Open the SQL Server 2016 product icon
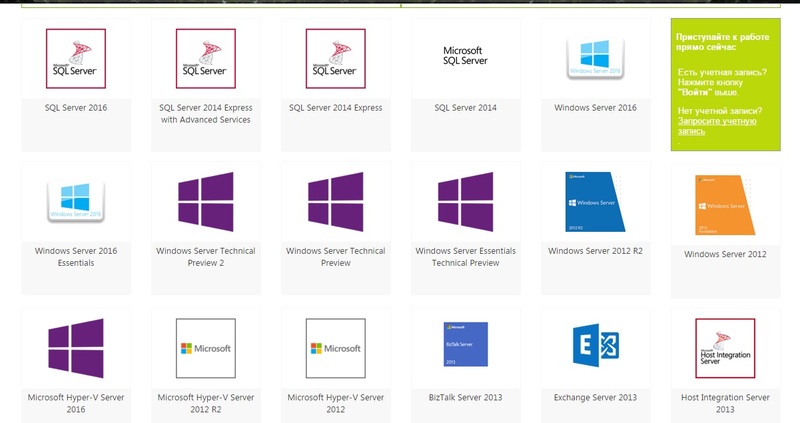Image resolution: width=800 pixels, height=423 pixels. pyautogui.click(x=76, y=59)
